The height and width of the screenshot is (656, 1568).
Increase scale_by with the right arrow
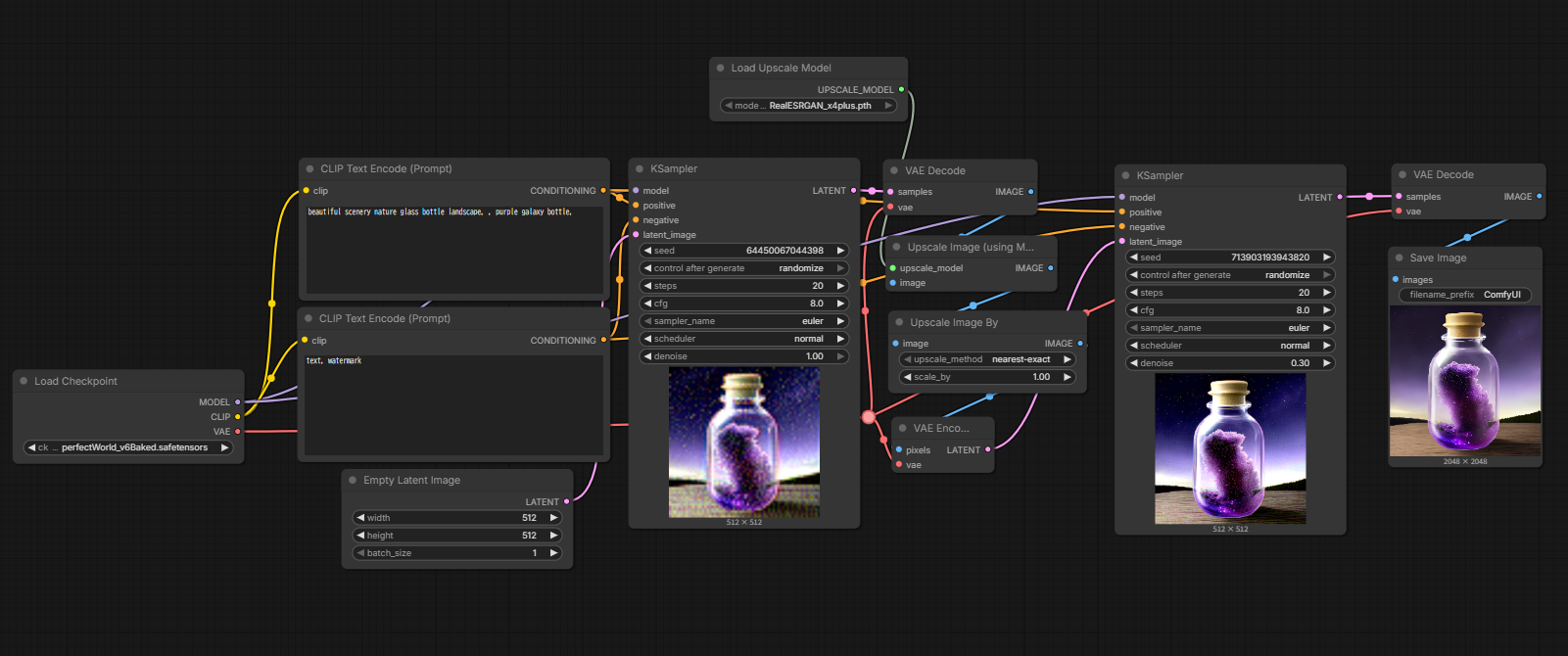click(1068, 378)
